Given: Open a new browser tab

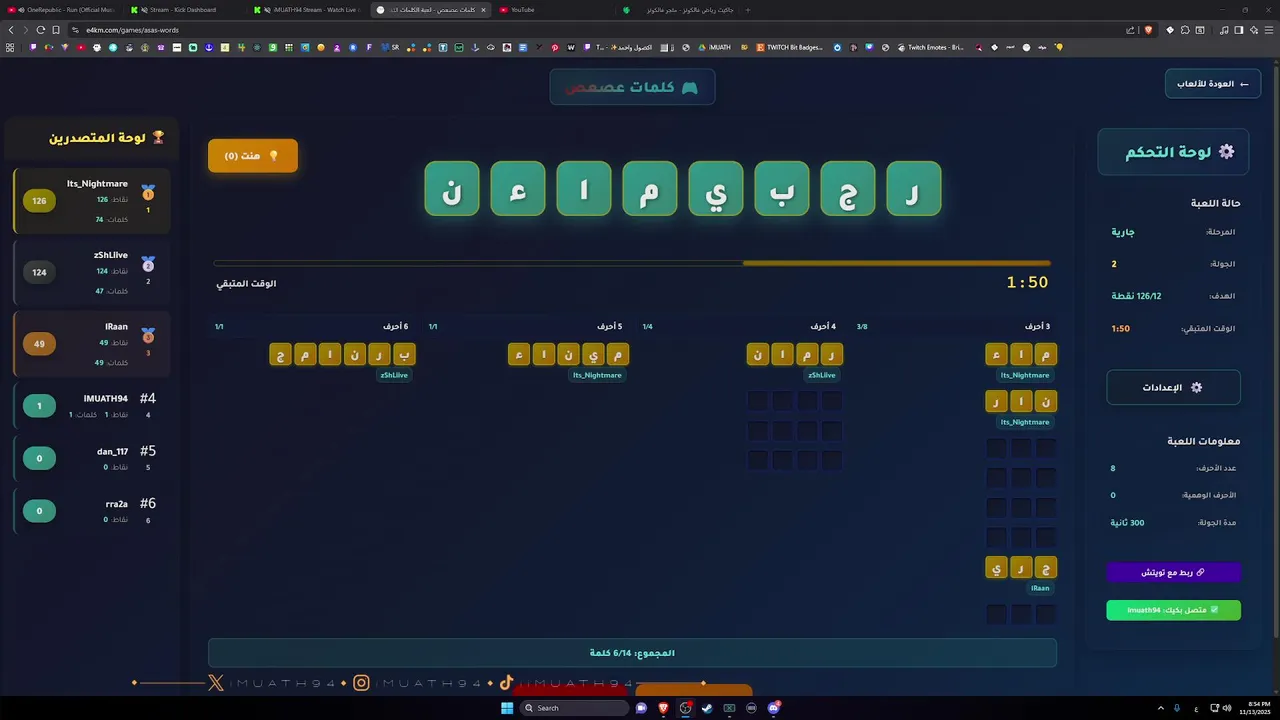Looking at the screenshot, I should [748, 10].
